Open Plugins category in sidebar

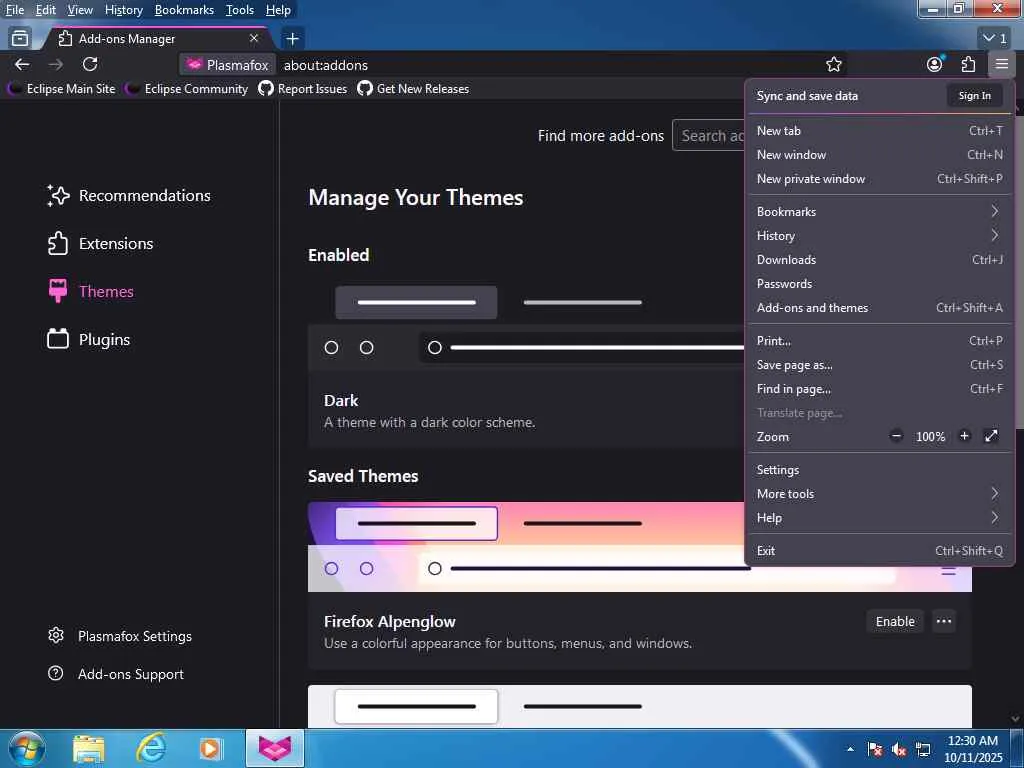(x=88, y=340)
